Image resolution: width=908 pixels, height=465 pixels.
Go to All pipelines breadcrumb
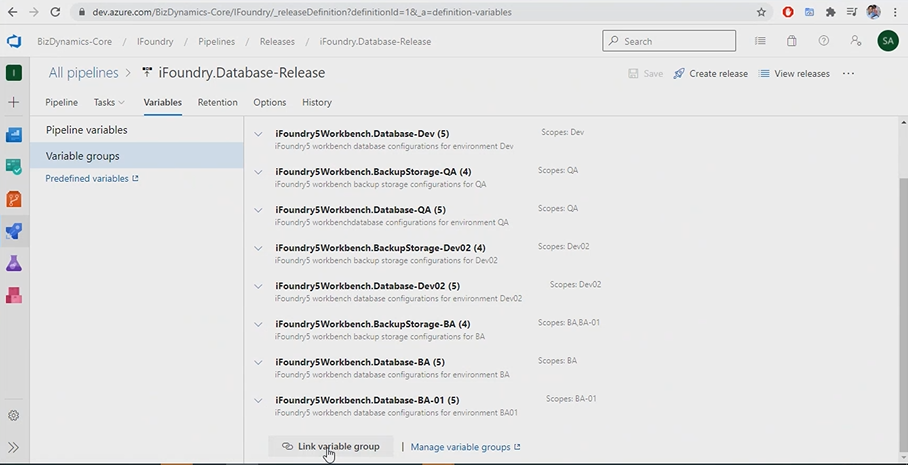(x=83, y=73)
